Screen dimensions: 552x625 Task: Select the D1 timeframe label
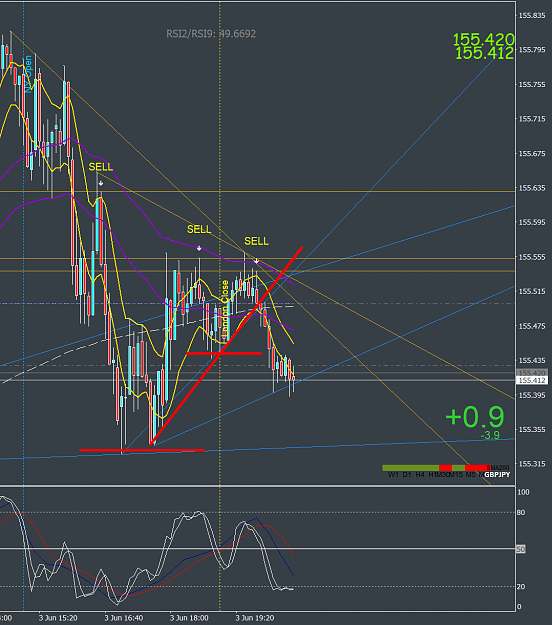coord(407,475)
